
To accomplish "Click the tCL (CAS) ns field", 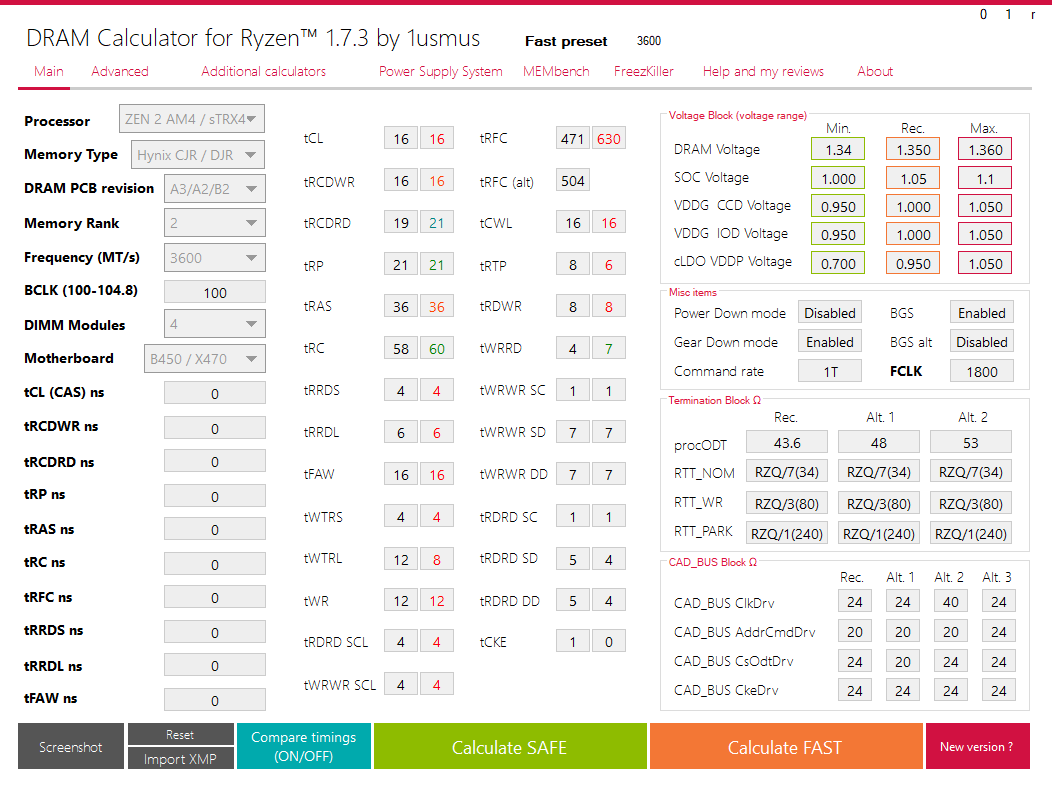I will coord(215,393).
